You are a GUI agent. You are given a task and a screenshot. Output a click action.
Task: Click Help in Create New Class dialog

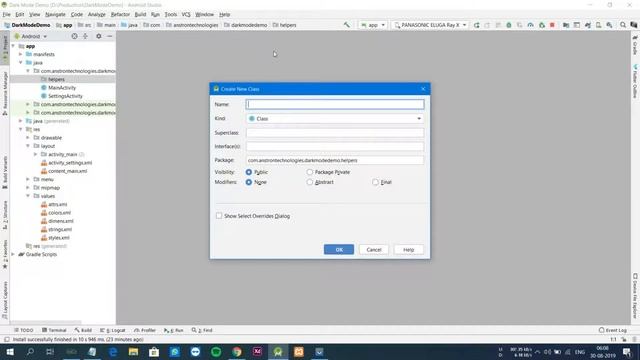click(409, 249)
